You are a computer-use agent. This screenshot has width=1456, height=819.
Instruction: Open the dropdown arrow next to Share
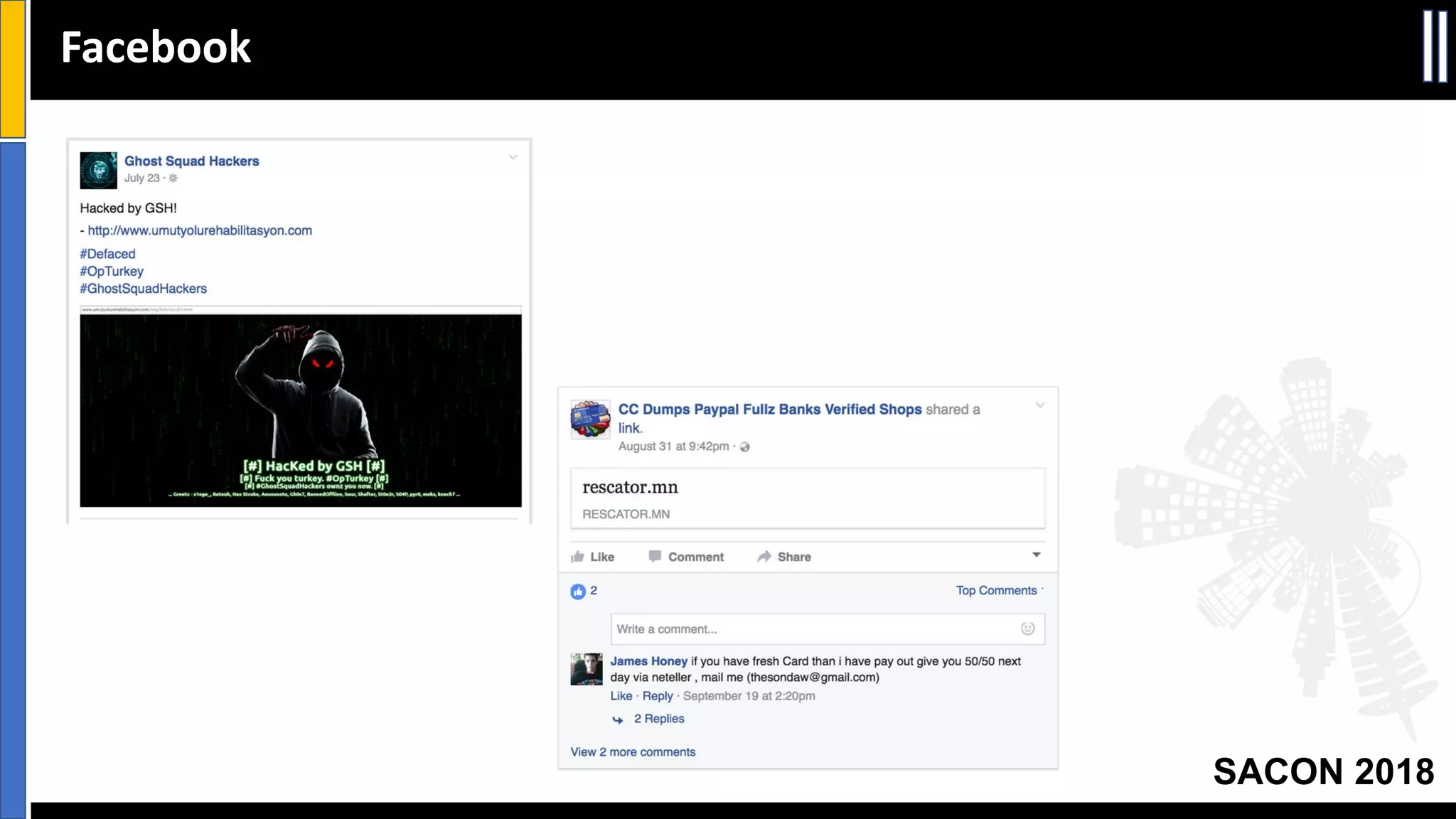(1037, 555)
